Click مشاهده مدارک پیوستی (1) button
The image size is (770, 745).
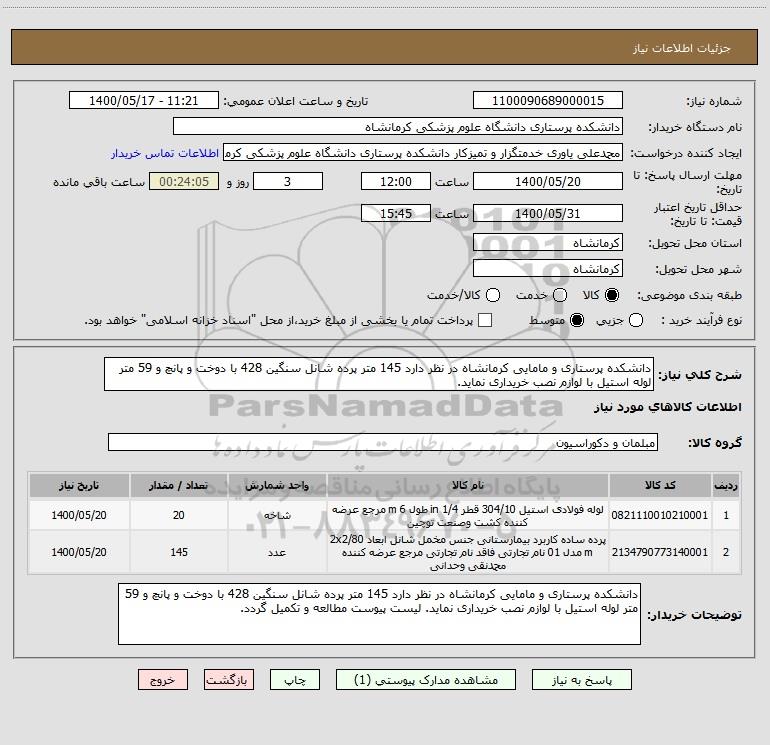tap(426, 680)
